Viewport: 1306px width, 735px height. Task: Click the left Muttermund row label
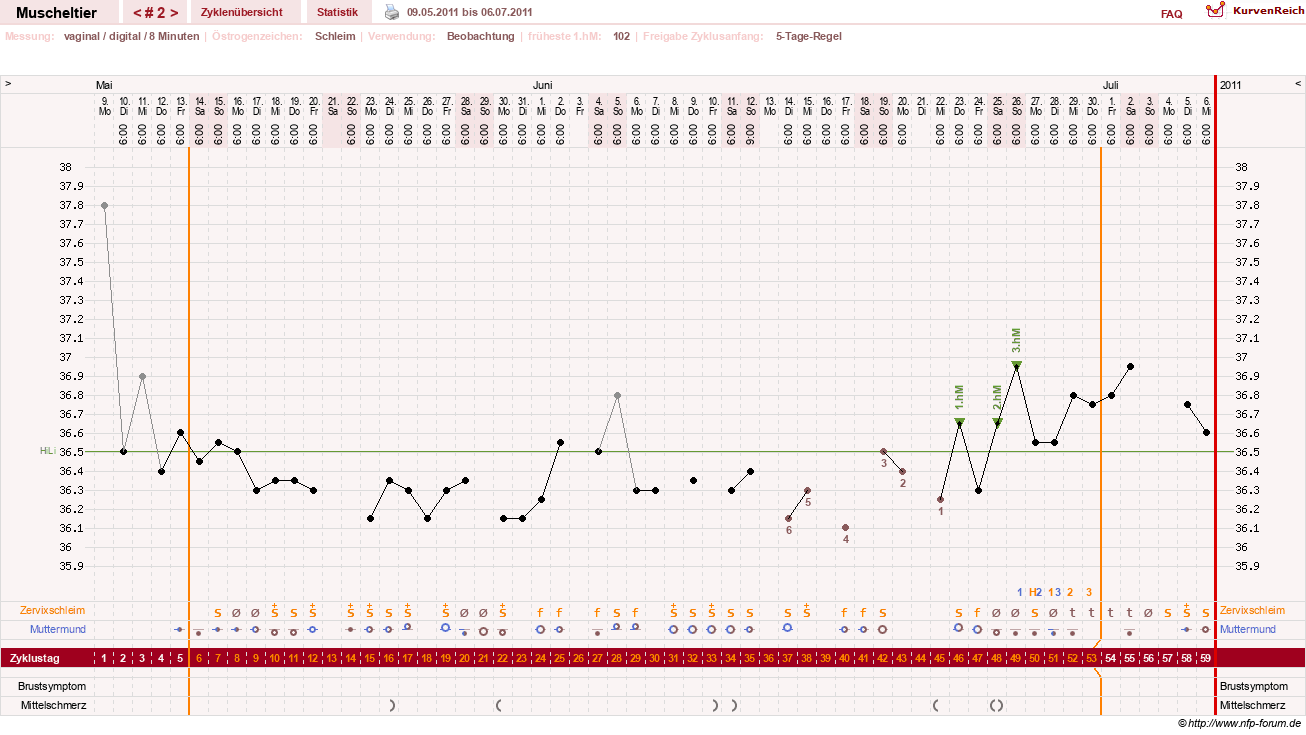click(x=58, y=629)
